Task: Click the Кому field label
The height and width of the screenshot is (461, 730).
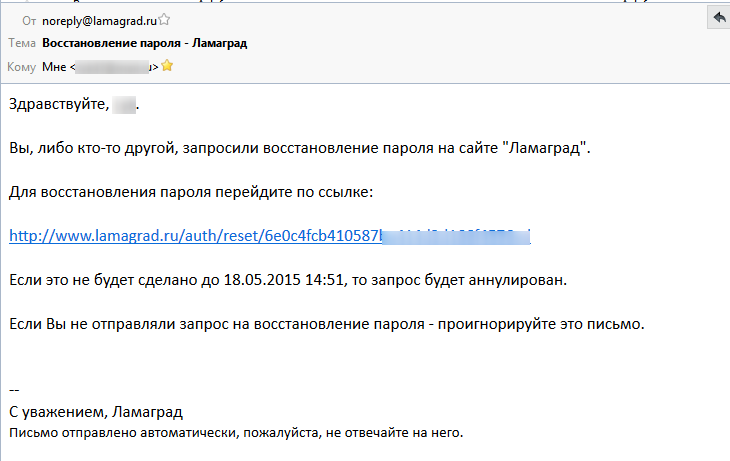Action: 21,67
